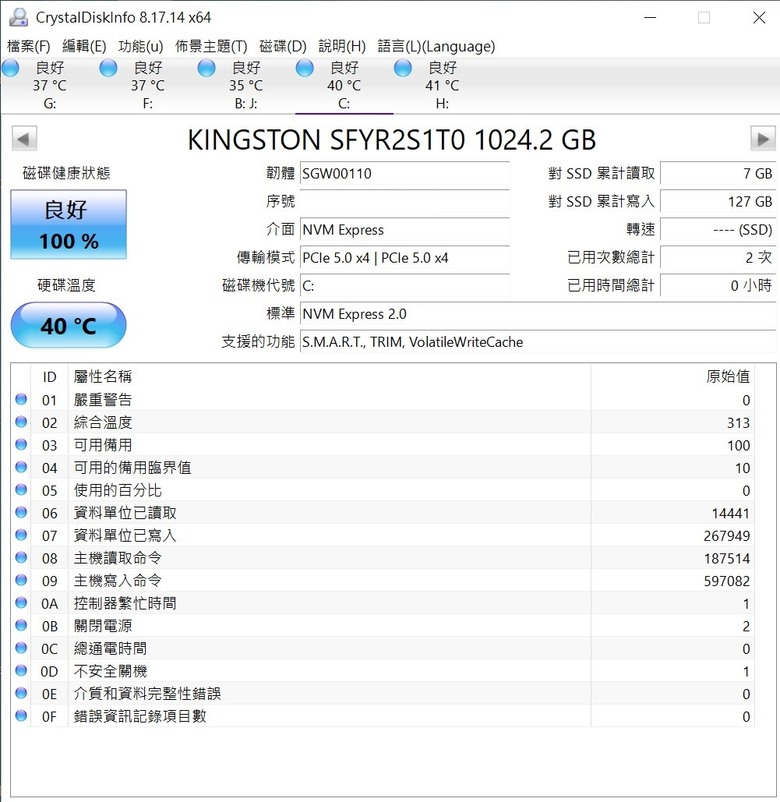Click the transfer mode field PCIe 5.0 x4
The image size is (780, 802).
pos(405,258)
